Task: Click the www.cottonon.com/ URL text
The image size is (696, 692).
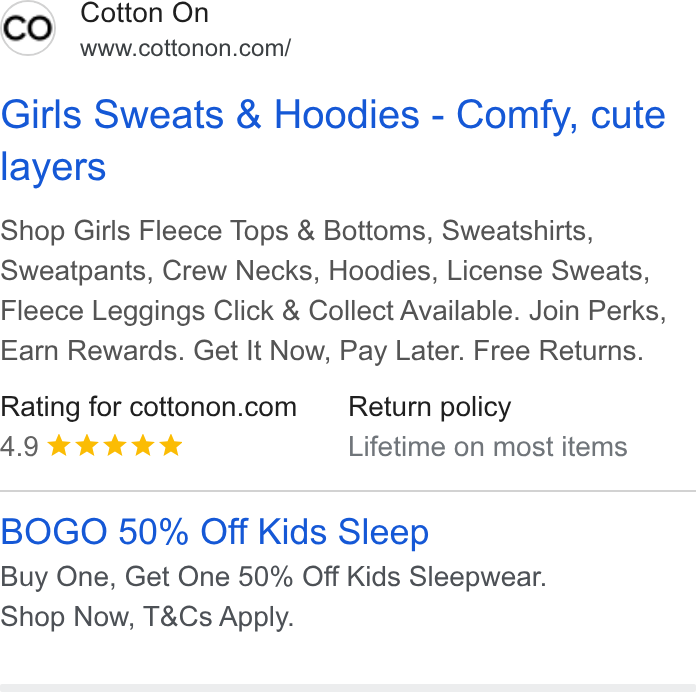Action: point(186,48)
